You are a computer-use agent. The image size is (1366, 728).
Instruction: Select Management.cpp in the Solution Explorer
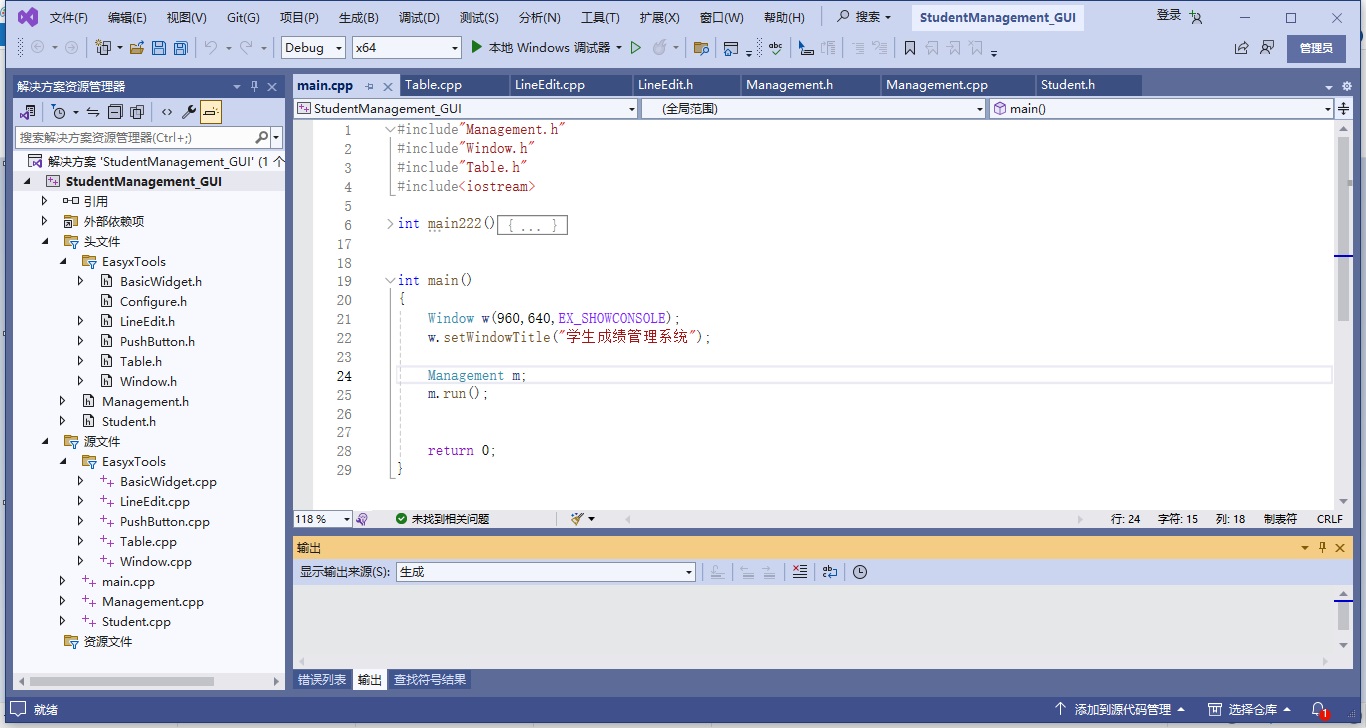pyautogui.click(x=153, y=601)
